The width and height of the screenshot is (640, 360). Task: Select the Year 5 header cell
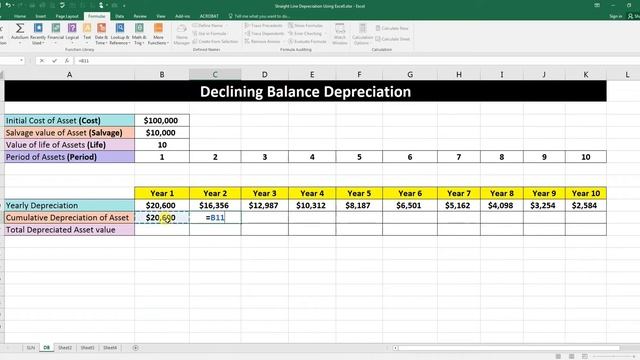pyautogui.click(x=359, y=193)
